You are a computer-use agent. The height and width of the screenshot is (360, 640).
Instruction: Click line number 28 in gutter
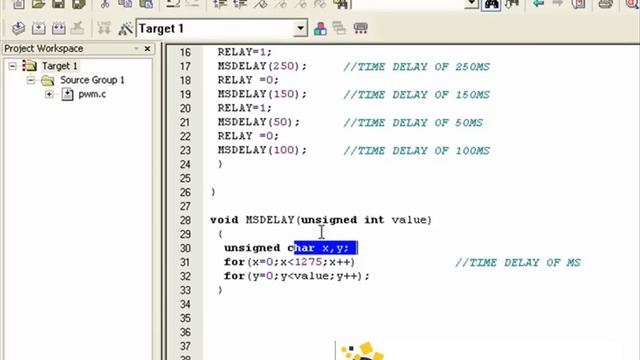(x=185, y=220)
